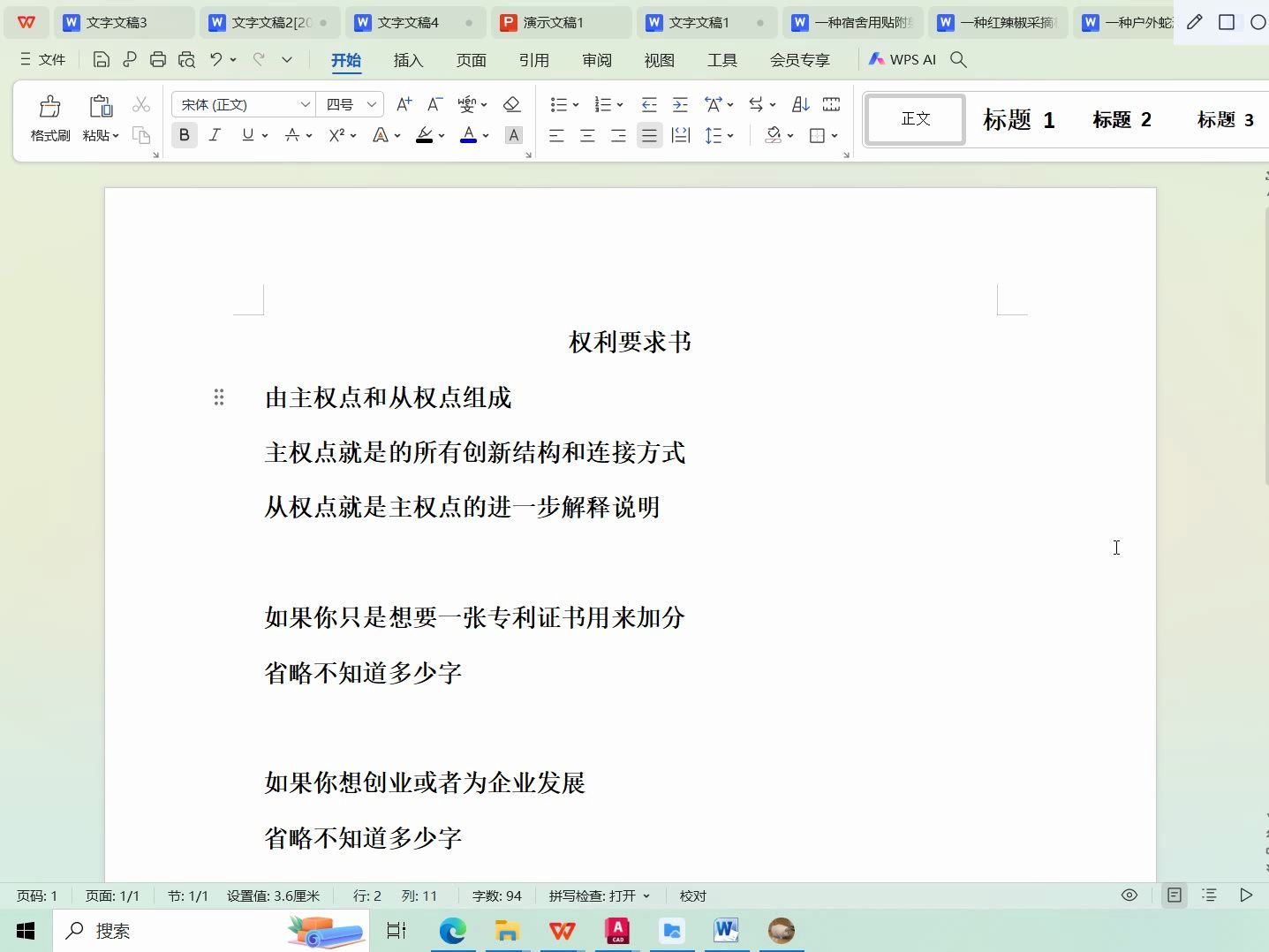Click the Center alignment icon

[587, 135]
